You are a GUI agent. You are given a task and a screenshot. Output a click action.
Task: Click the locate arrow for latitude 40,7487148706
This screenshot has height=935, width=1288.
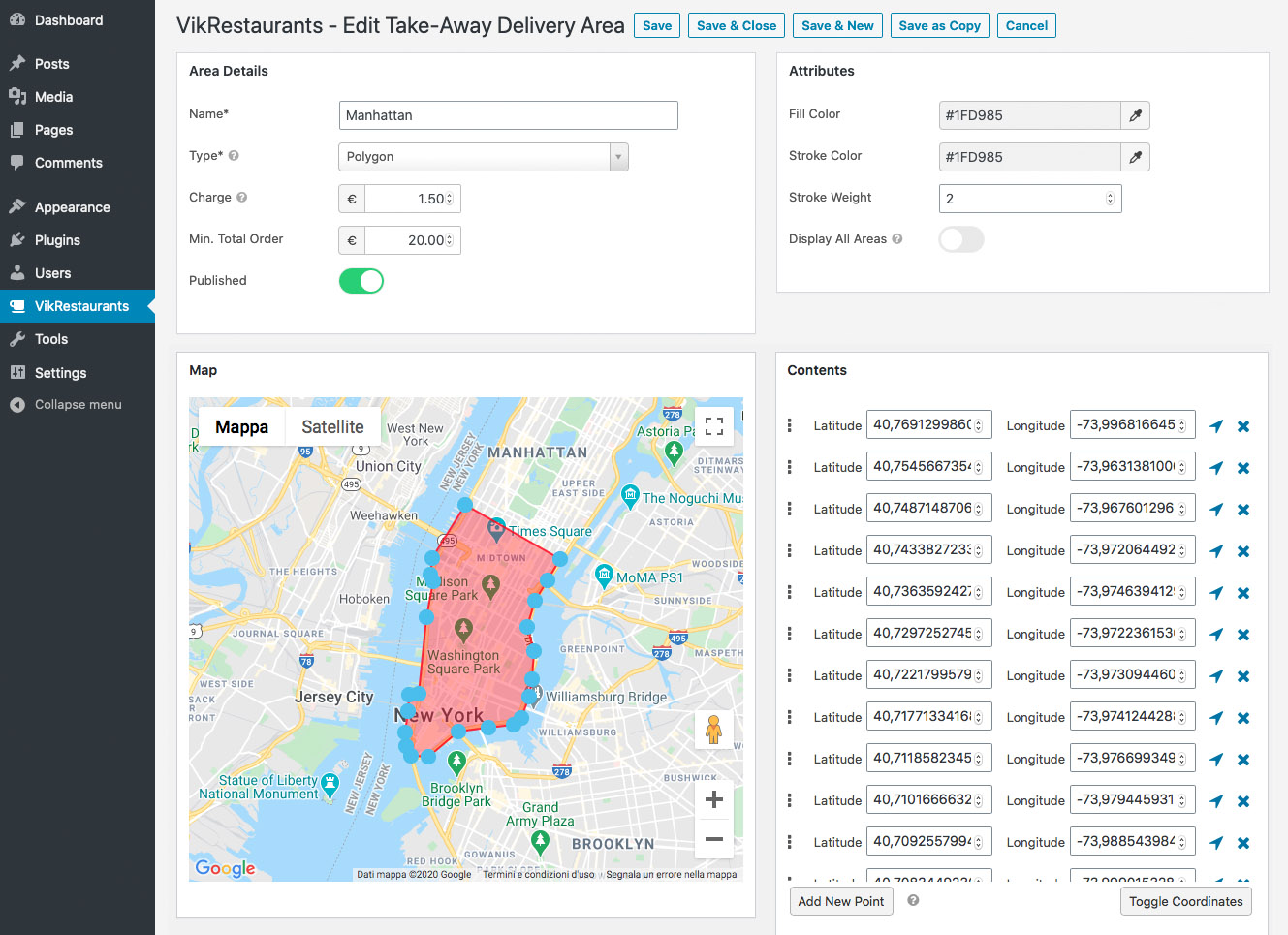(x=1216, y=510)
